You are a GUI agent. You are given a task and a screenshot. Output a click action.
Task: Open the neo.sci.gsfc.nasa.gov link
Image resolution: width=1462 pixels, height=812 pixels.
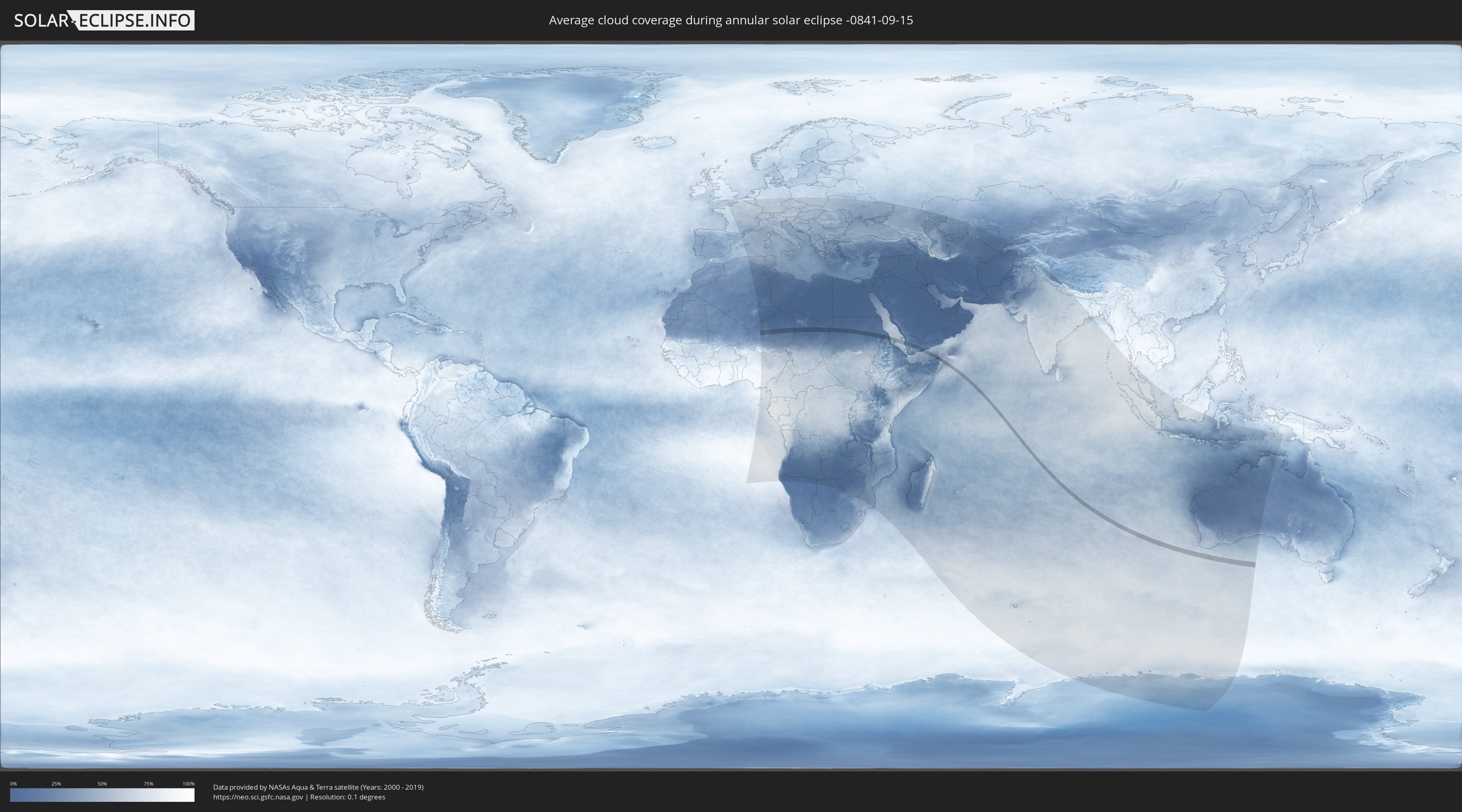pyautogui.click(x=258, y=797)
